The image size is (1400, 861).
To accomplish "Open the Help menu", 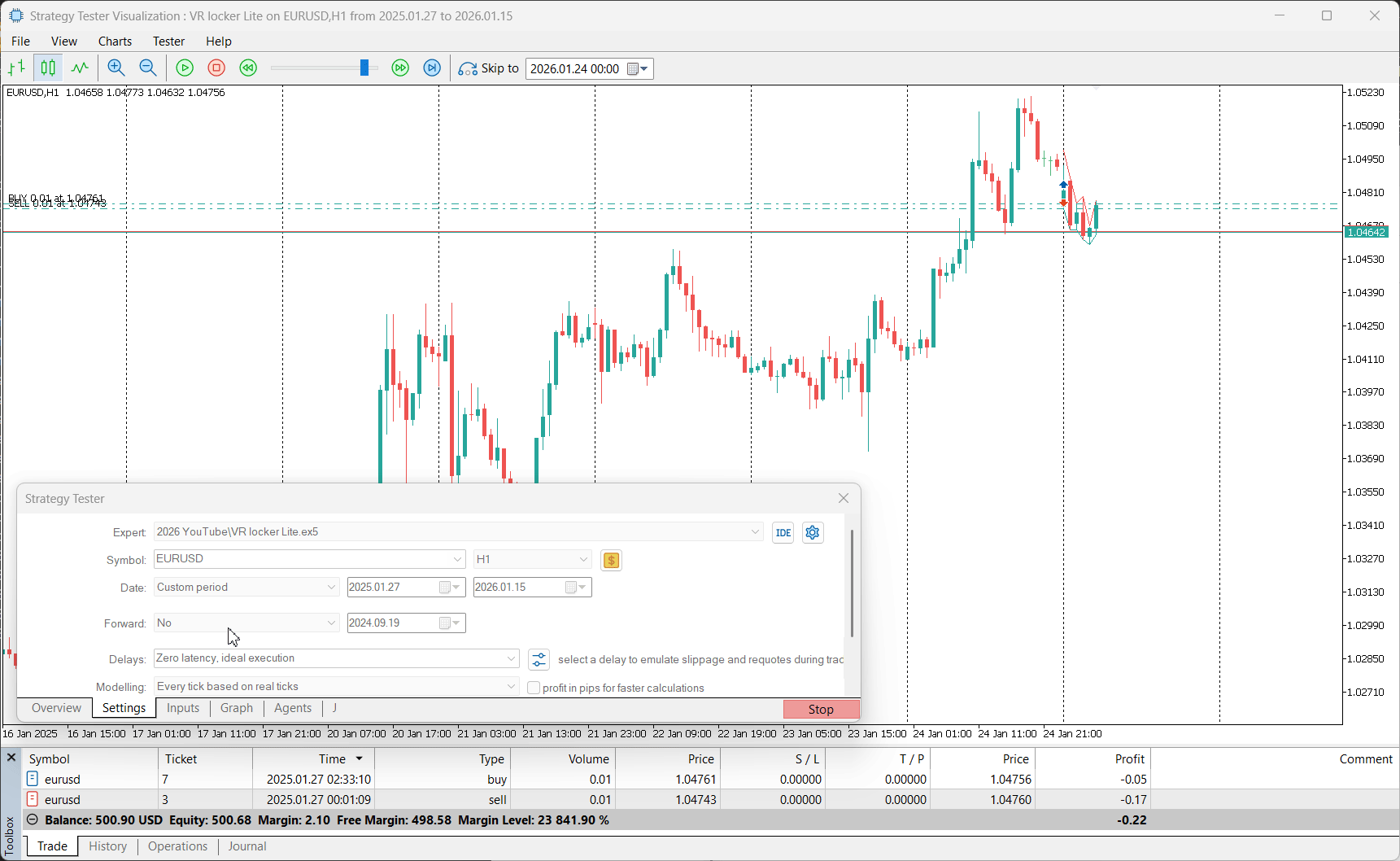I will coord(219,42).
